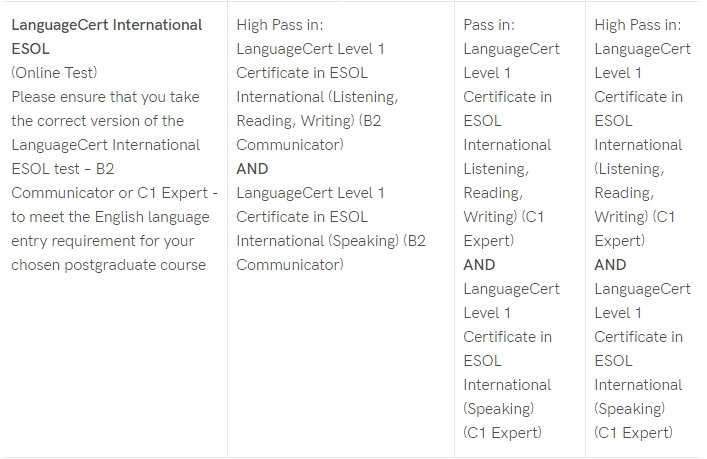
Task: Click the '(Online Test)' text
Action: (x=54, y=73)
